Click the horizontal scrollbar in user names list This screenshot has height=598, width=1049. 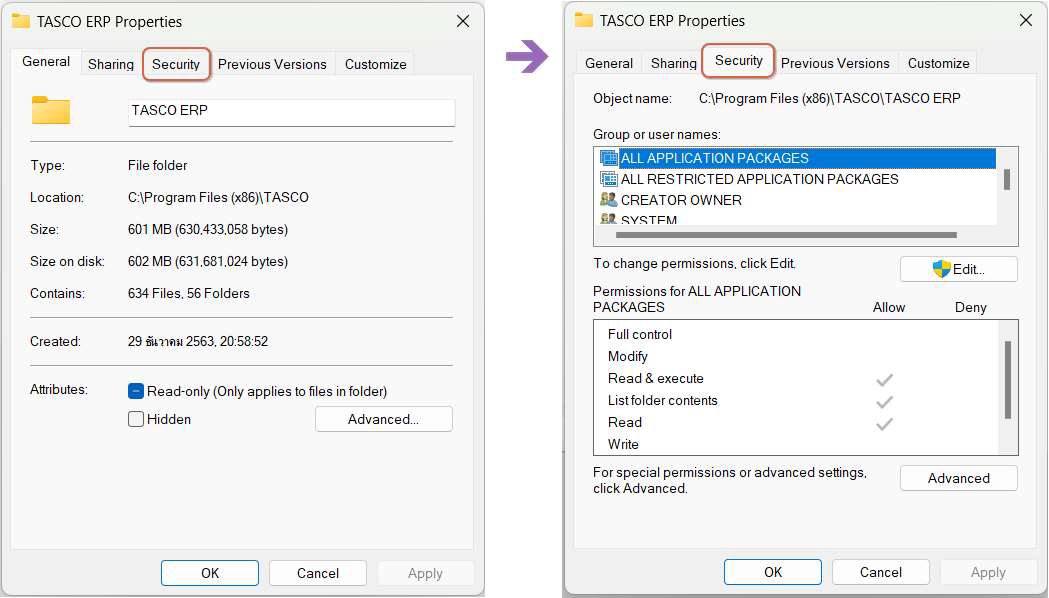(x=786, y=235)
